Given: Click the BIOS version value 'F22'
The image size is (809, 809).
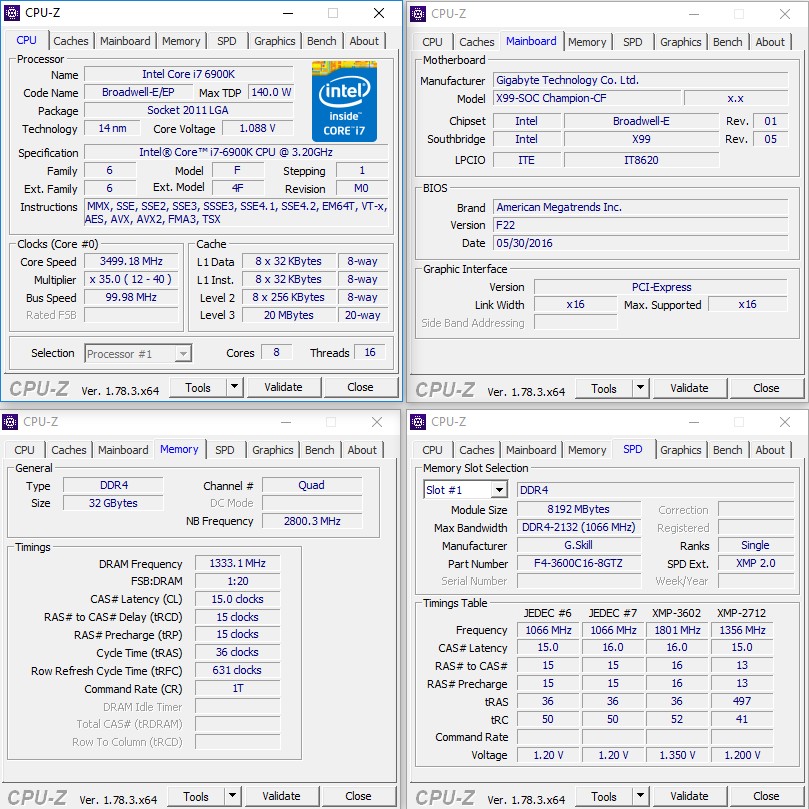Looking at the screenshot, I should pyautogui.click(x=641, y=225).
